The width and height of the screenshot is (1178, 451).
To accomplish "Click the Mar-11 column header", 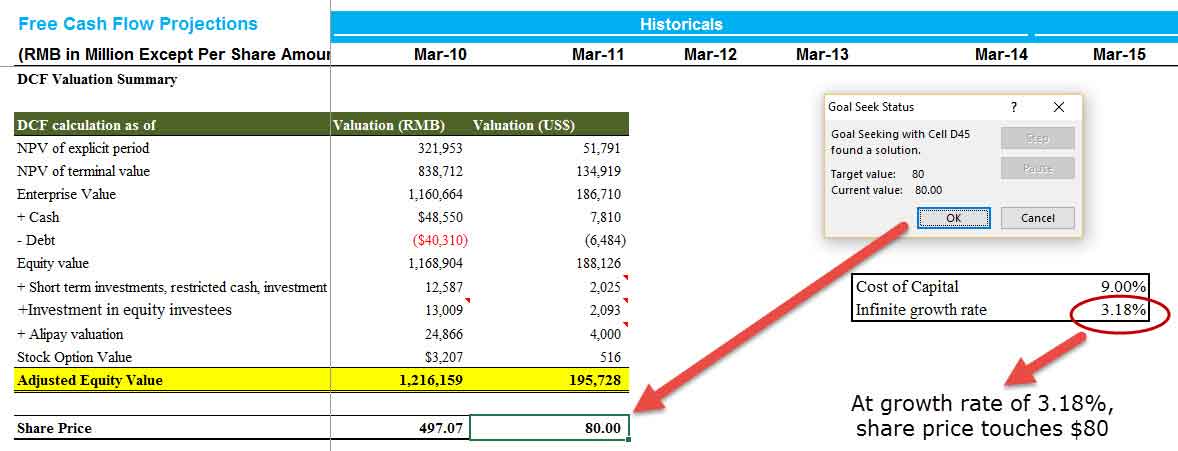I will [x=597, y=55].
